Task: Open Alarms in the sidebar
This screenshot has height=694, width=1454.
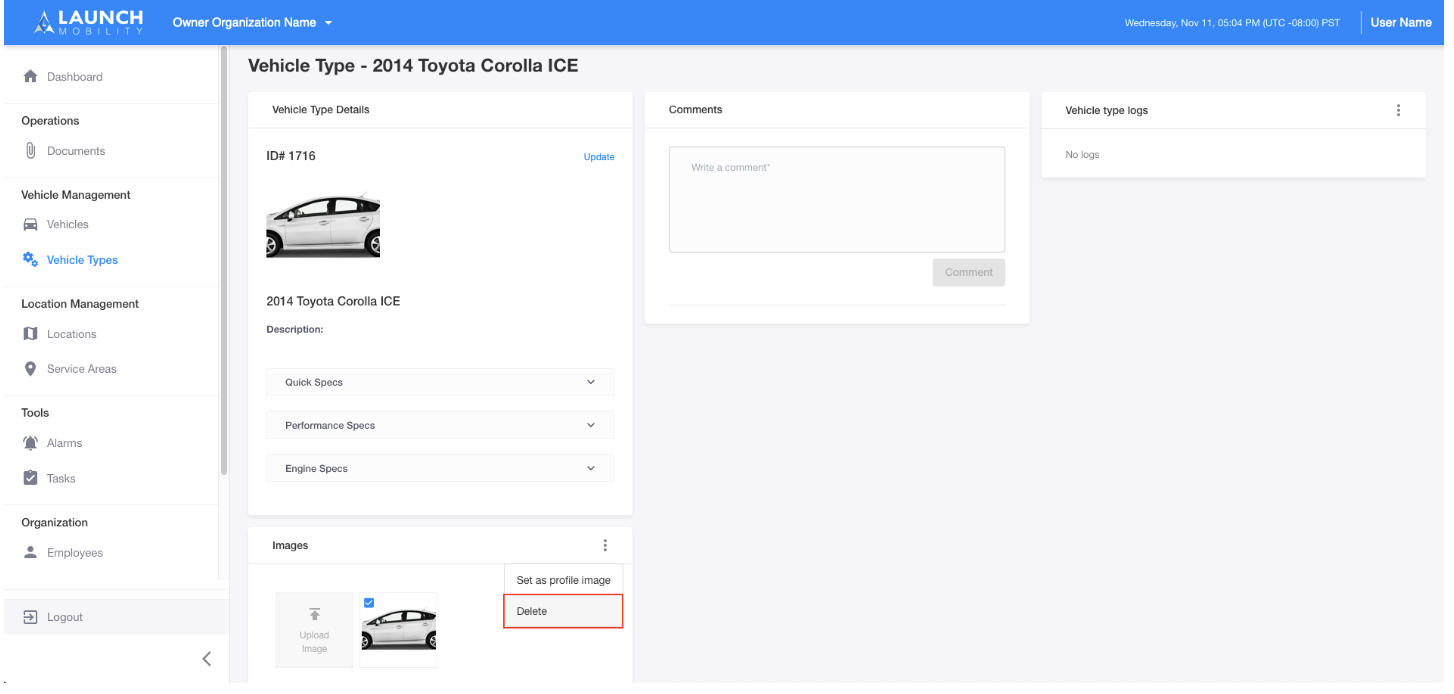Action: pyautogui.click(x=65, y=443)
